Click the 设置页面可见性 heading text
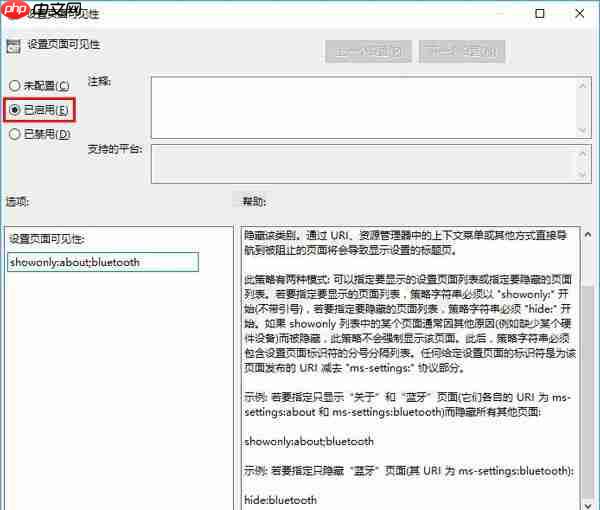This screenshot has width=600, height=510. pyautogui.click(x=64, y=45)
